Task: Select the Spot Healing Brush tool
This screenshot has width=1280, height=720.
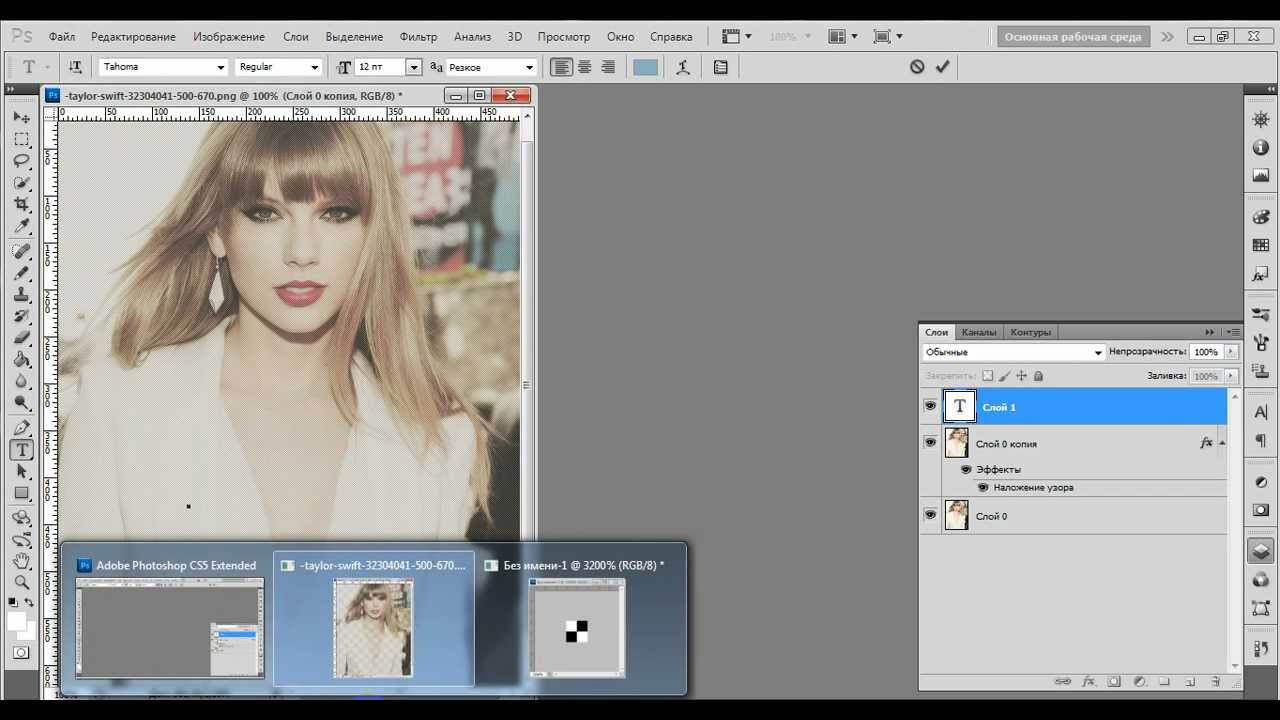Action: (x=21, y=251)
